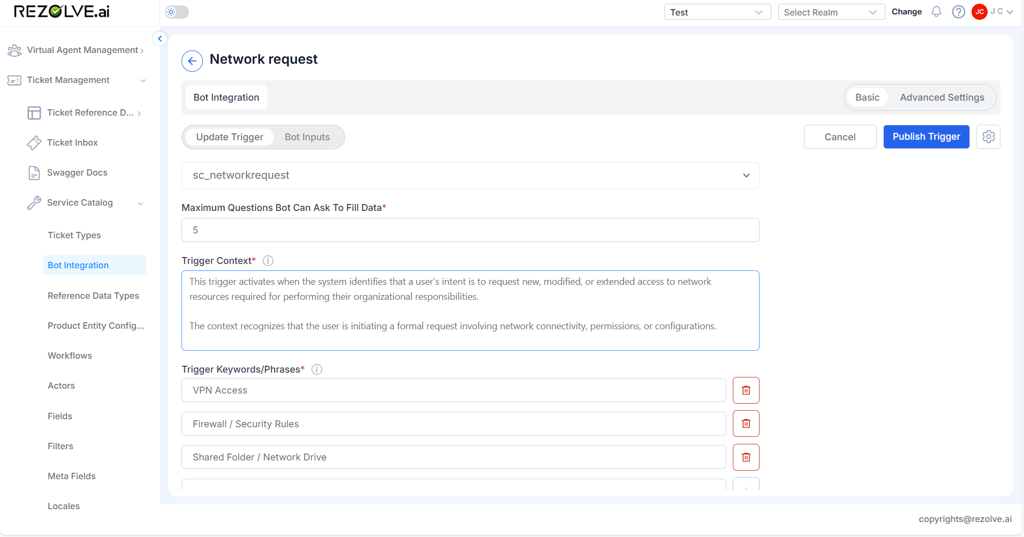Click the REZOLVE.ai logo

click(x=61, y=12)
